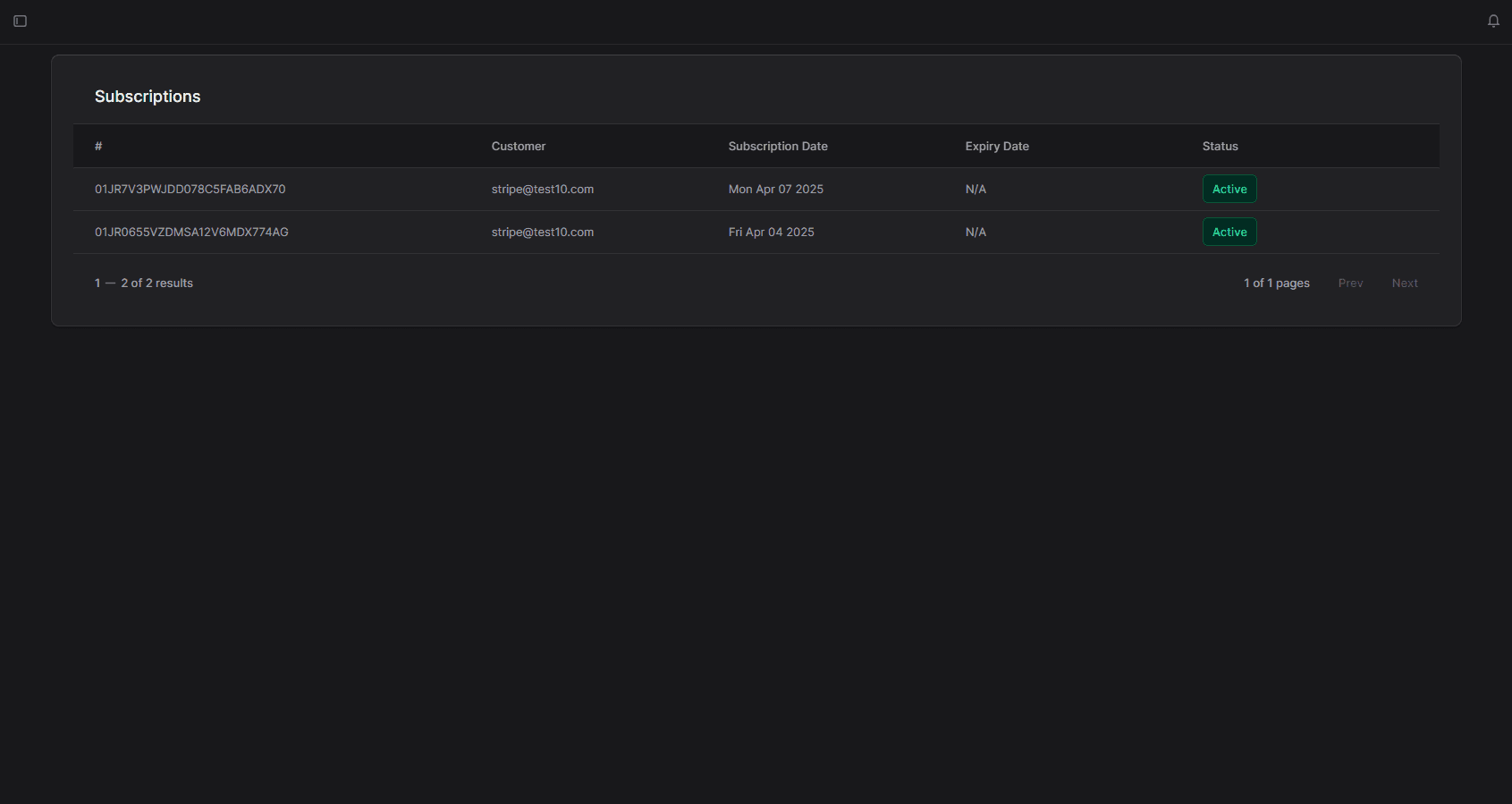Select customer email in the second row
This screenshot has height=804, width=1512.
click(542, 233)
